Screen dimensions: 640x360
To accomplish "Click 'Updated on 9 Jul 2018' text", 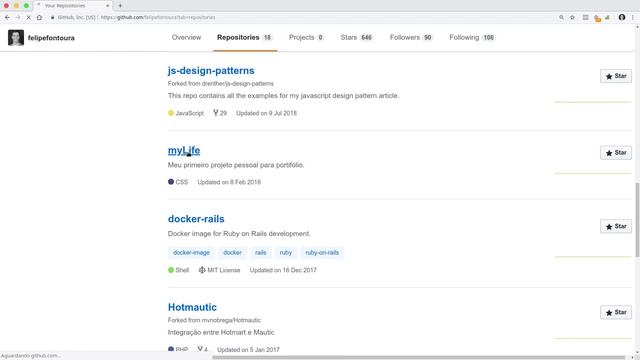I will [x=266, y=113].
